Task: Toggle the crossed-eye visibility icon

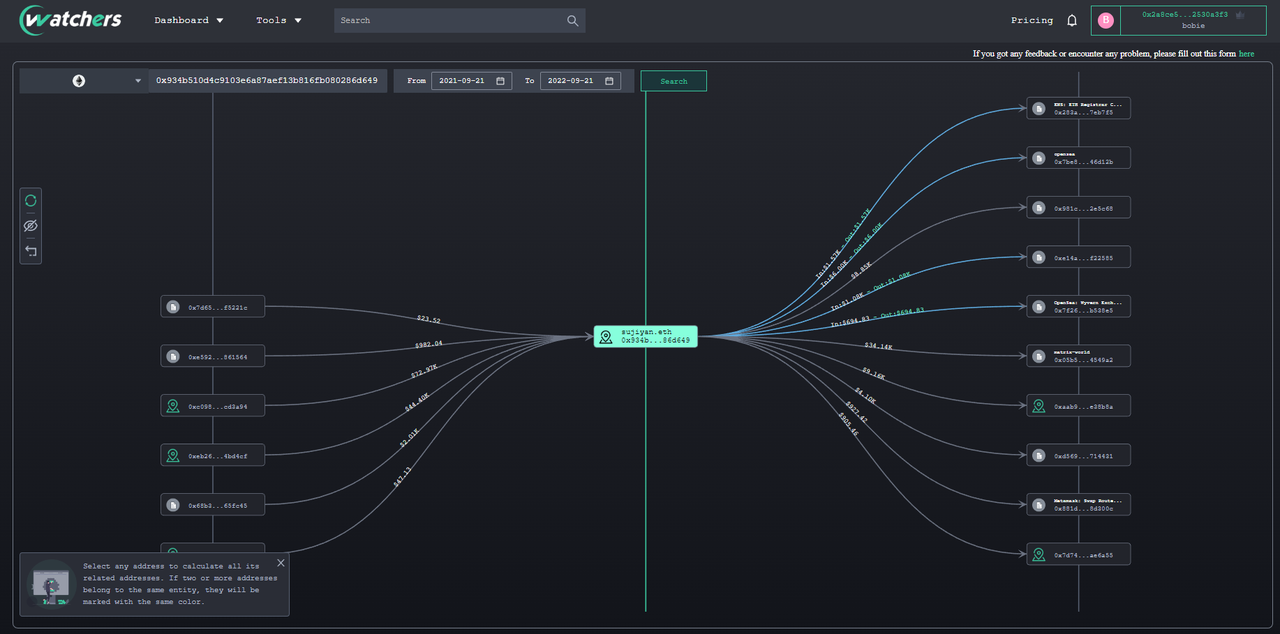Action: coord(31,226)
